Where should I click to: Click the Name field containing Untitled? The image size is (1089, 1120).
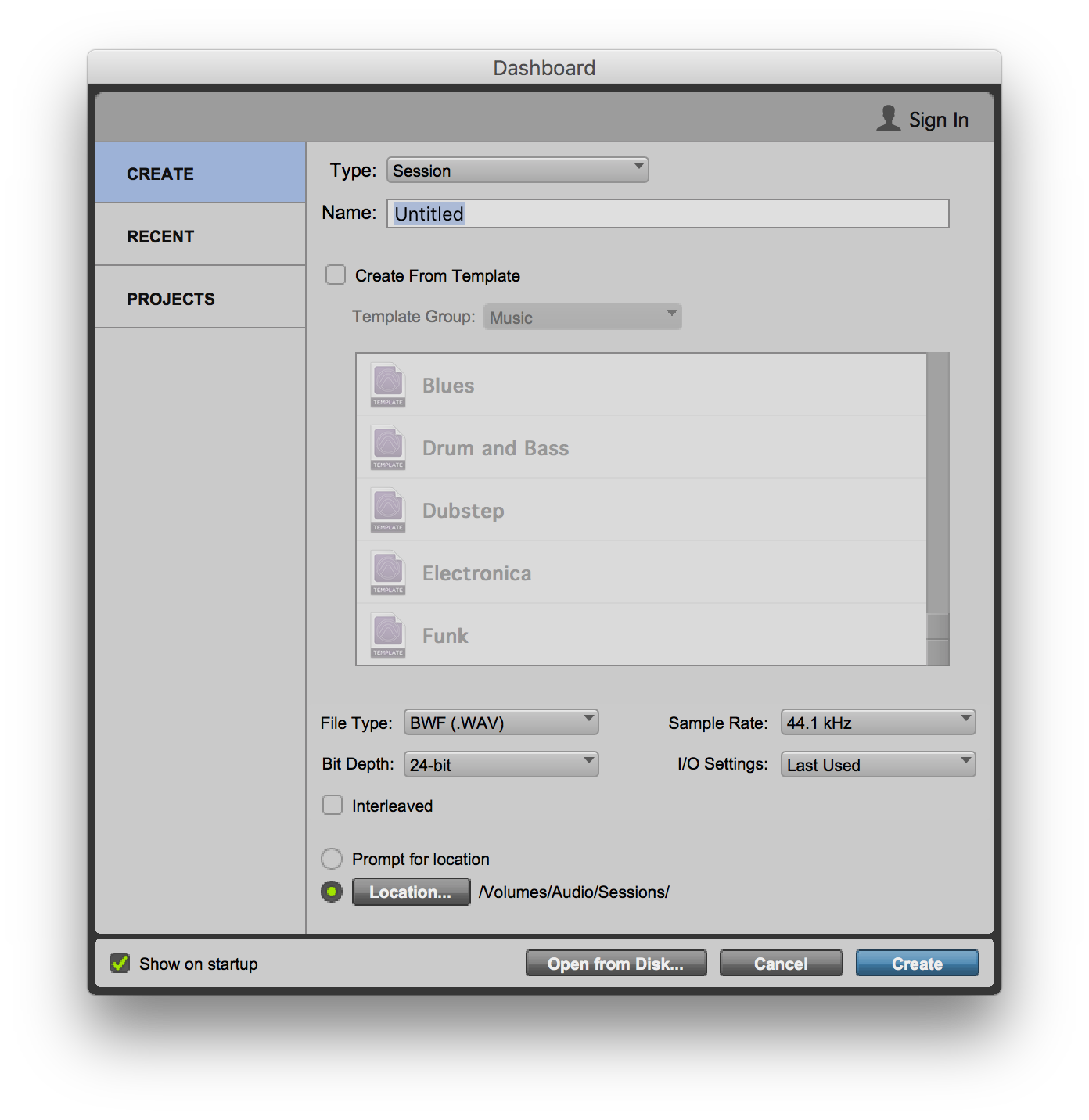point(667,214)
